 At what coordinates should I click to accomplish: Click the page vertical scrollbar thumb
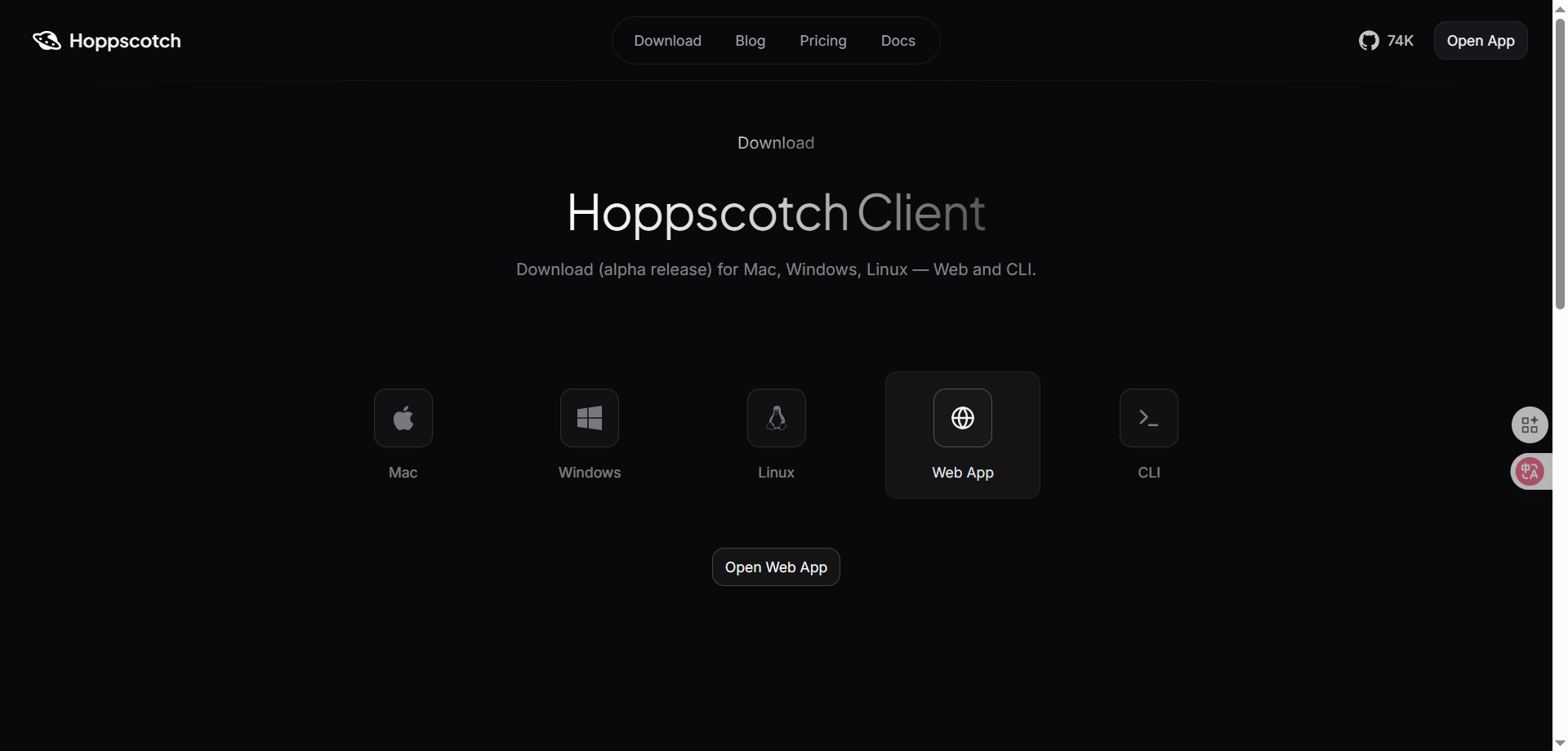[x=1560, y=163]
